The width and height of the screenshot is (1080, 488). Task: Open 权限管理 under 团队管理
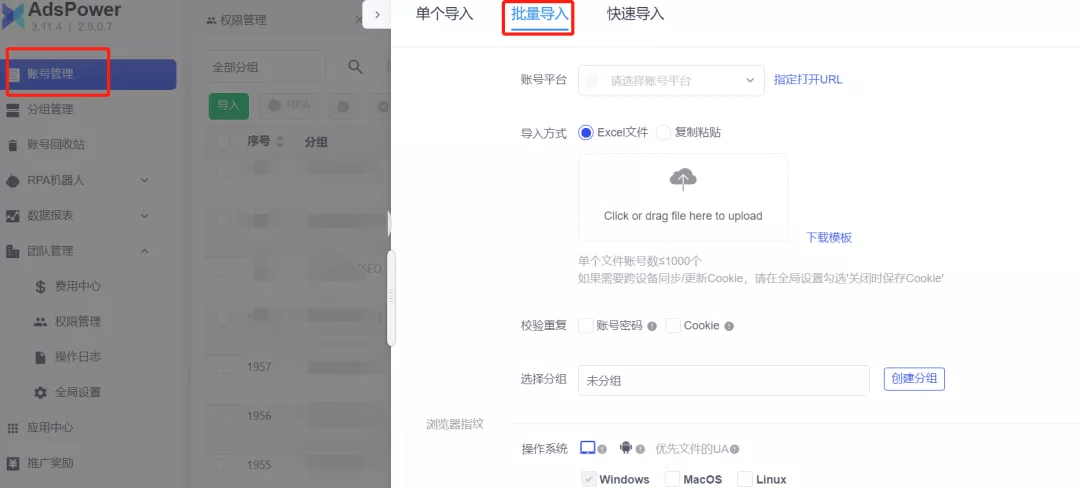pyautogui.click(x=78, y=321)
